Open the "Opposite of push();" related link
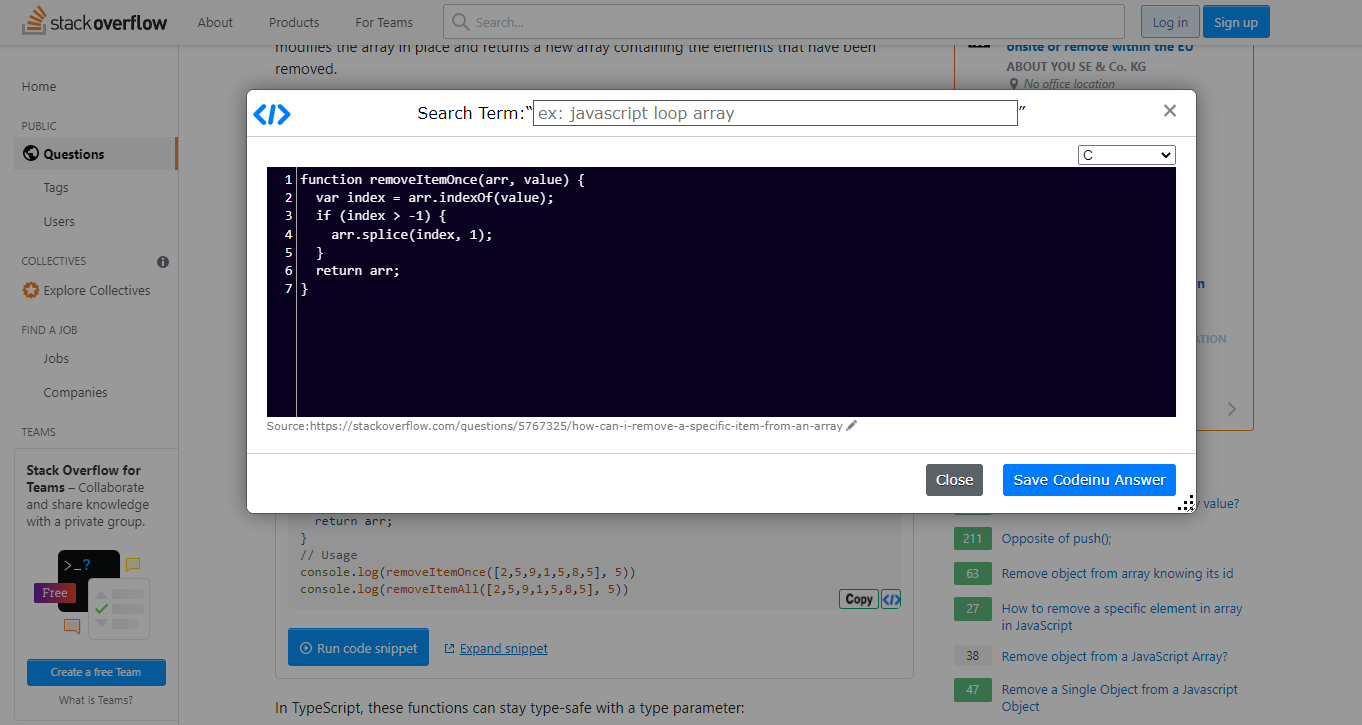This screenshot has width=1362, height=725. pos(1056,539)
